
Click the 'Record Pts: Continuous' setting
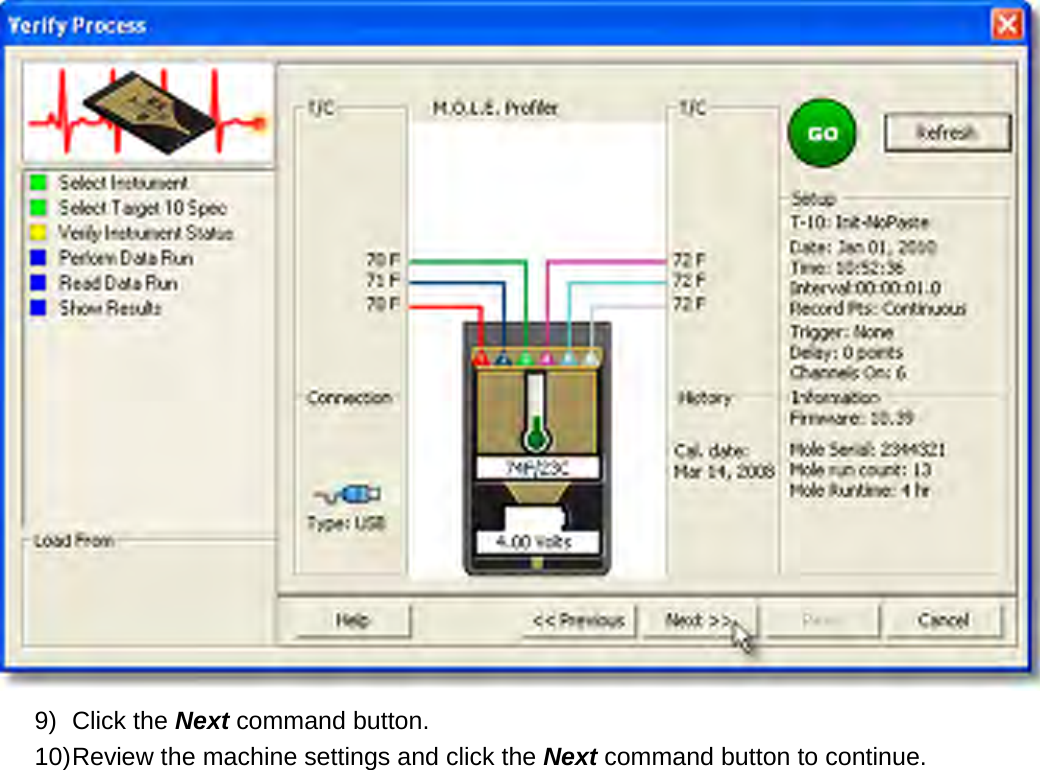pyautogui.click(x=878, y=309)
